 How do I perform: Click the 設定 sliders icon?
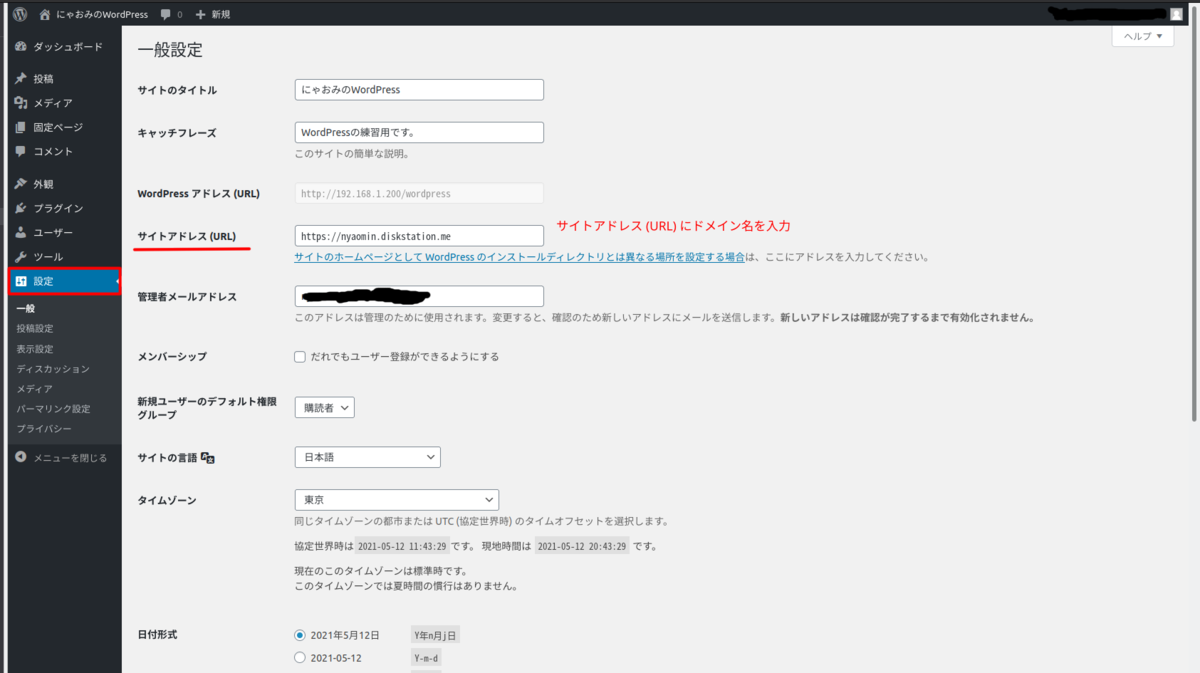coord(21,281)
